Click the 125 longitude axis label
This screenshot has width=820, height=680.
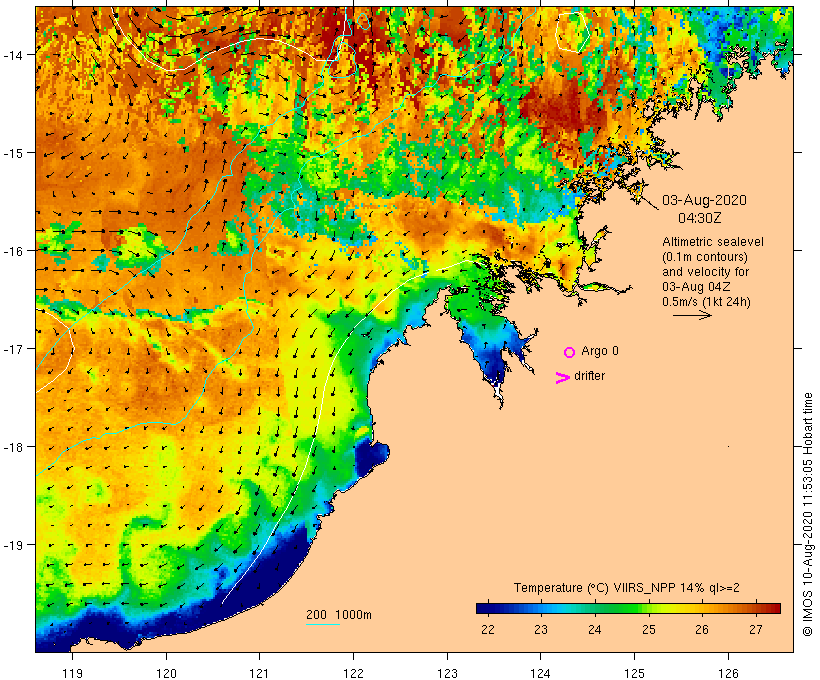click(634, 673)
